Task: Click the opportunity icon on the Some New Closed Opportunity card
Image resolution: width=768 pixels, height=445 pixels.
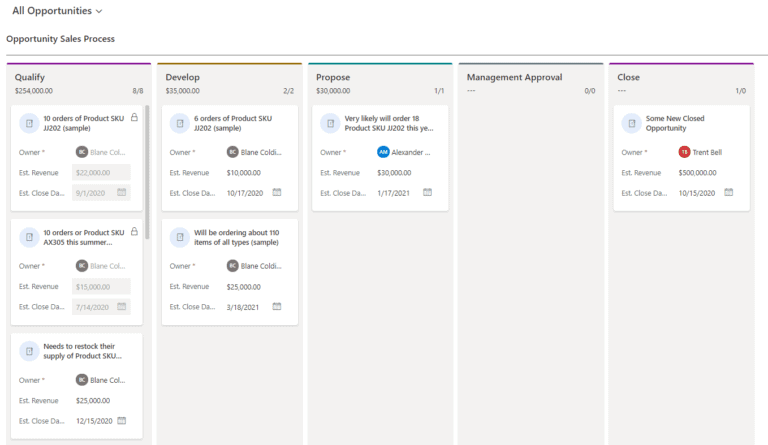Action: click(631, 123)
